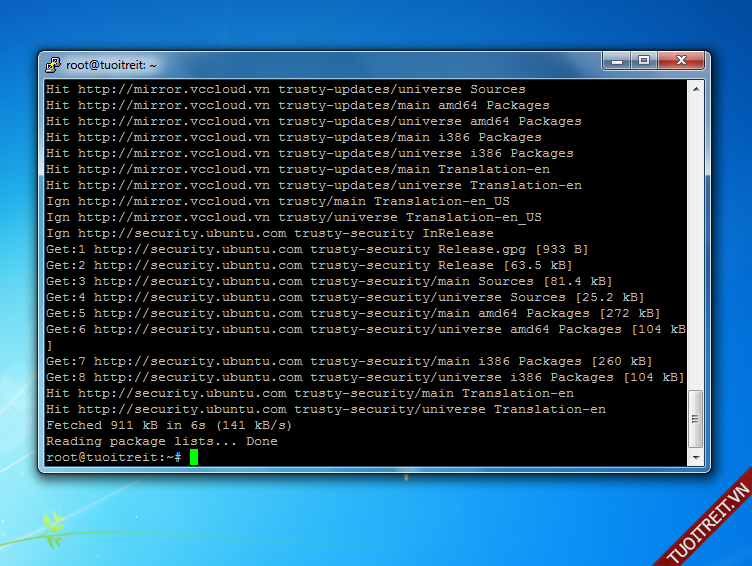
Task: Close the root@tuoitreit terminal window
Action: pyautogui.click(x=681, y=60)
